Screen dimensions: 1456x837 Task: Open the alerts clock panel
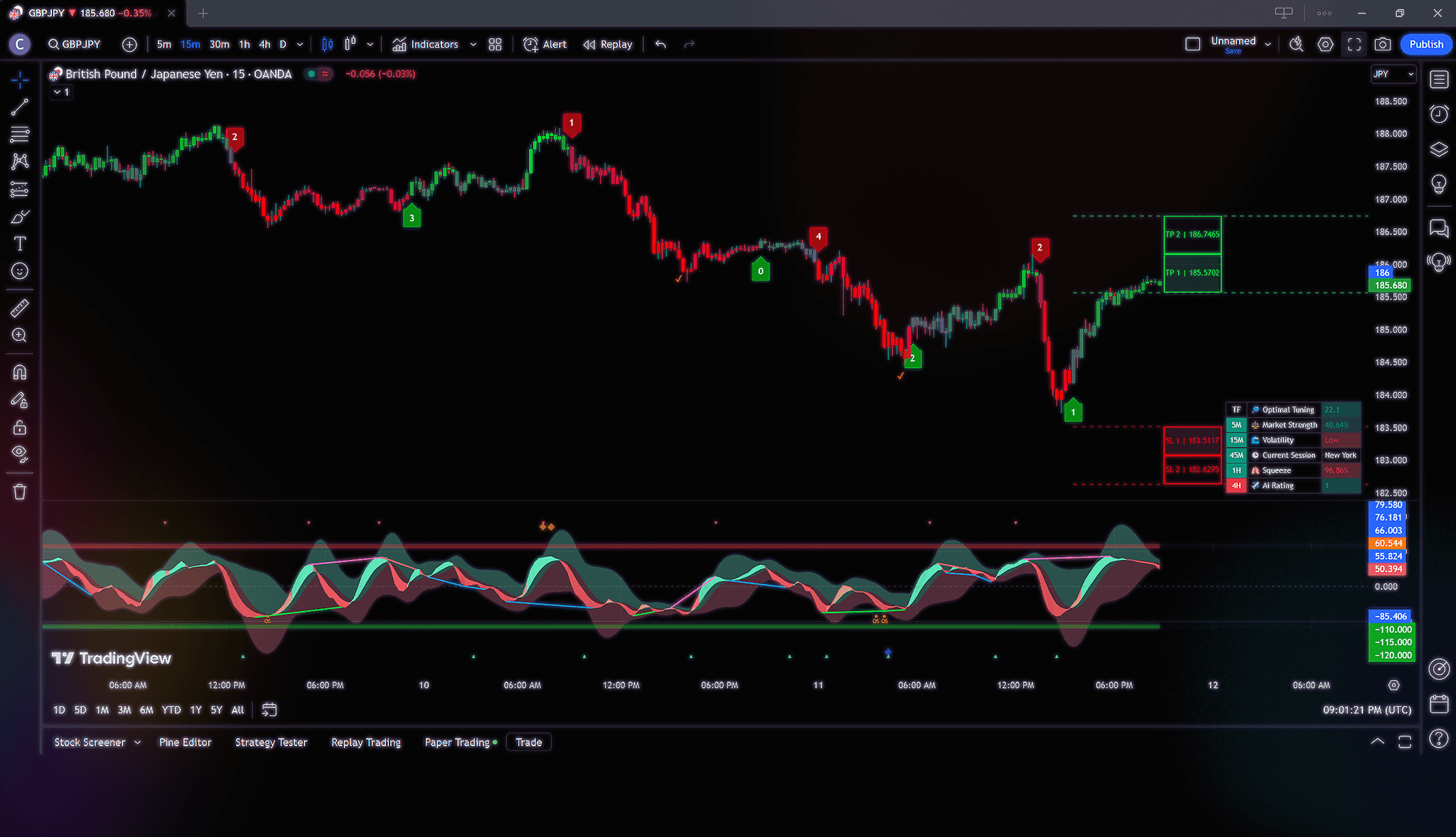(1440, 114)
